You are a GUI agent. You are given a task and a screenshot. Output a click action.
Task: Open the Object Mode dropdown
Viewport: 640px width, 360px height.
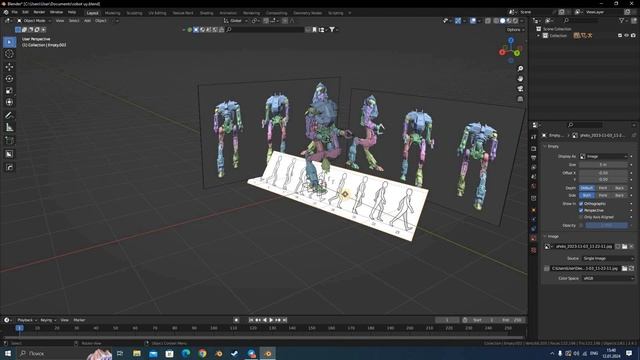pos(34,21)
